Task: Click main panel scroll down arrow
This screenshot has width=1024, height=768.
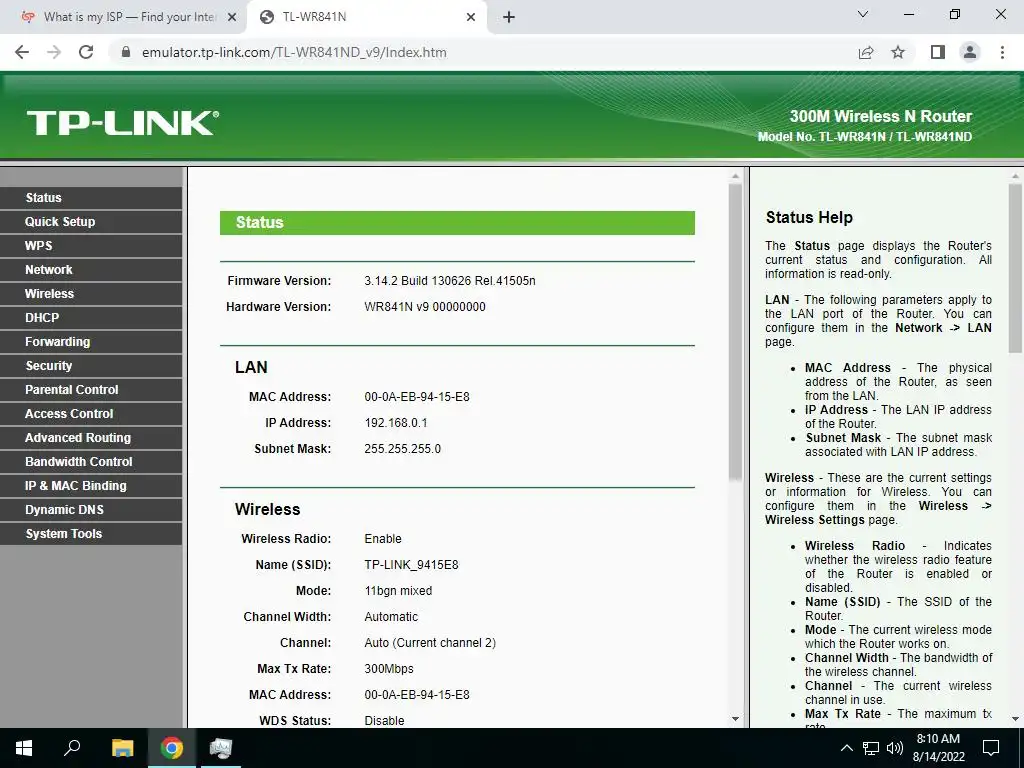Action: (x=735, y=719)
